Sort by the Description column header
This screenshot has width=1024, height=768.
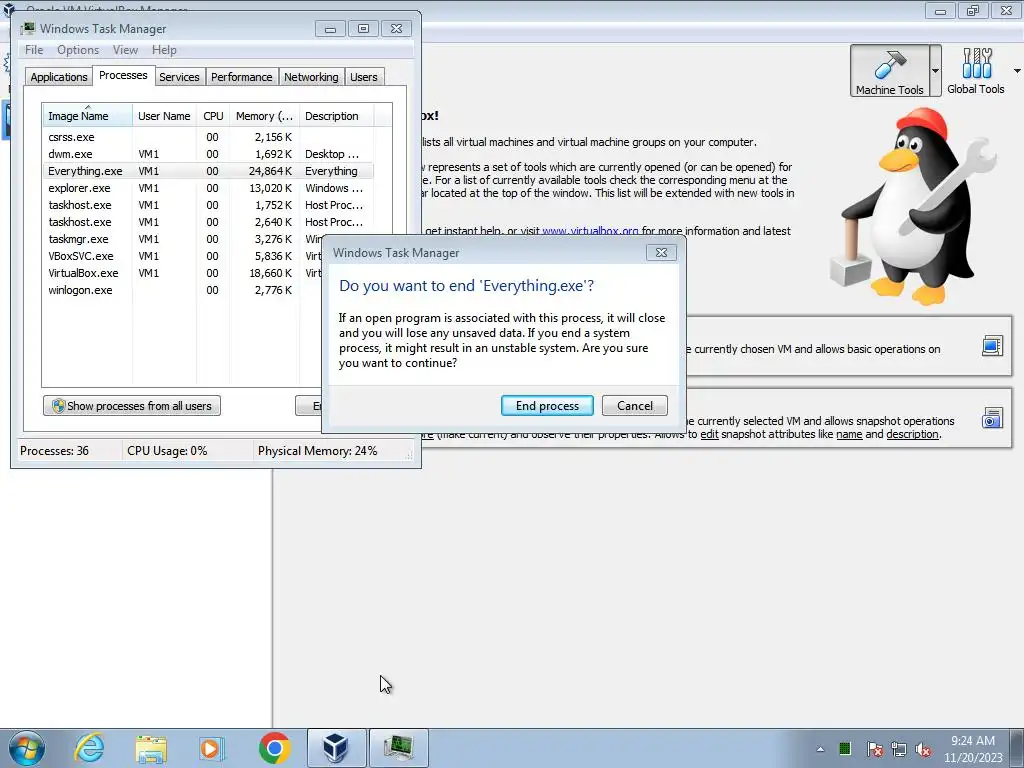336,116
